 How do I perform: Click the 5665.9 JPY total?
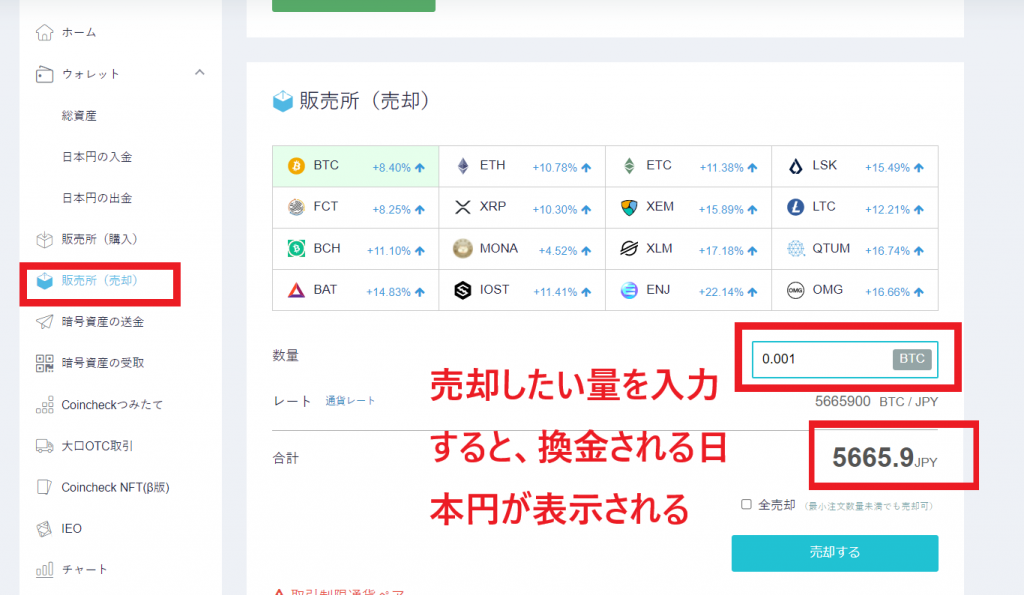[x=884, y=458]
